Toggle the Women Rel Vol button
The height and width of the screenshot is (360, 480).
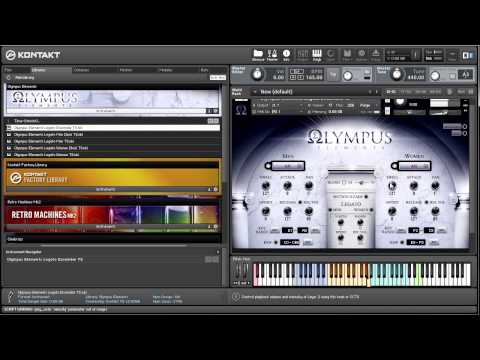point(426,202)
